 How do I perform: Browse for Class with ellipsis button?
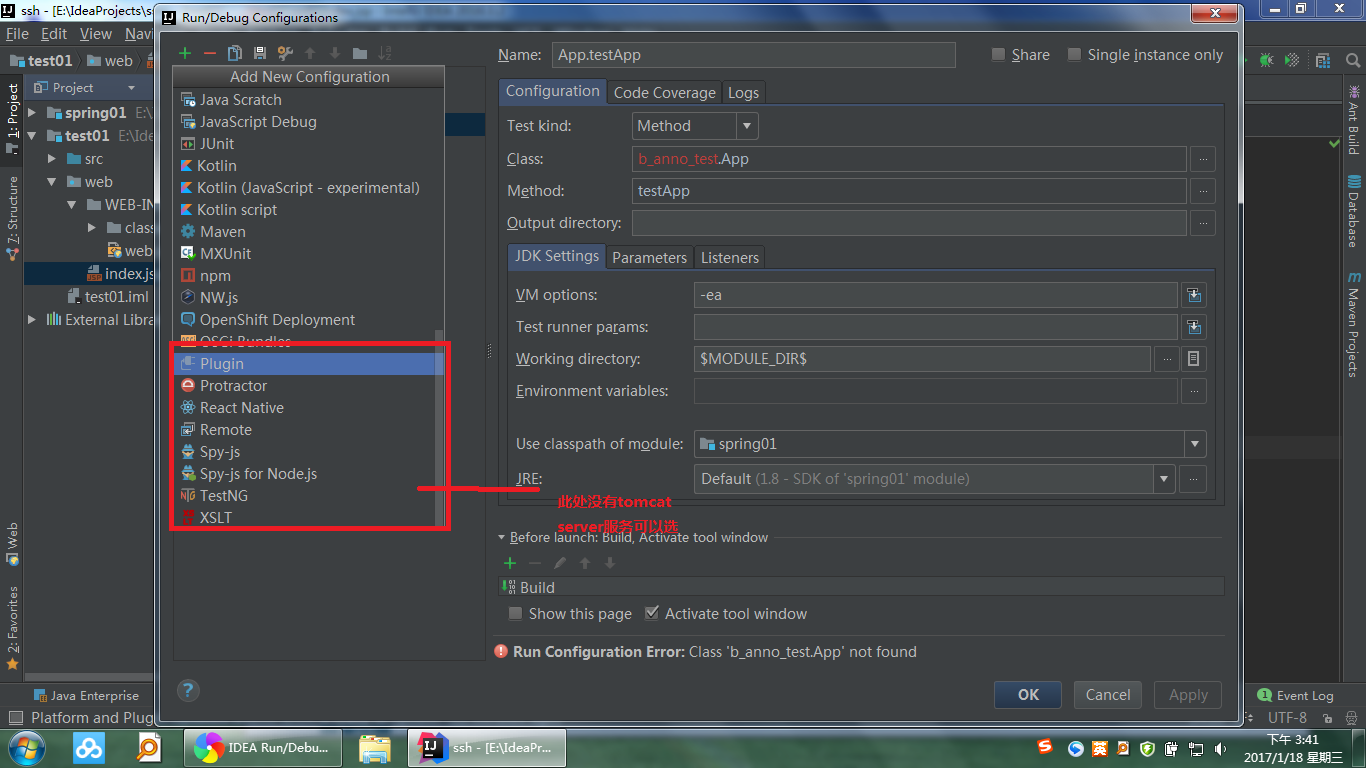1203,159
